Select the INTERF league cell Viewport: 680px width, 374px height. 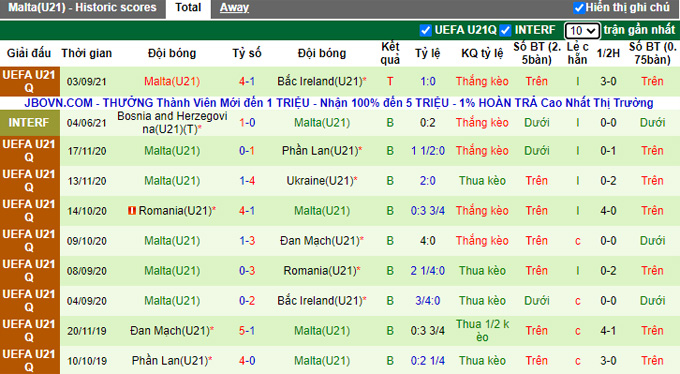pos(29,123)
